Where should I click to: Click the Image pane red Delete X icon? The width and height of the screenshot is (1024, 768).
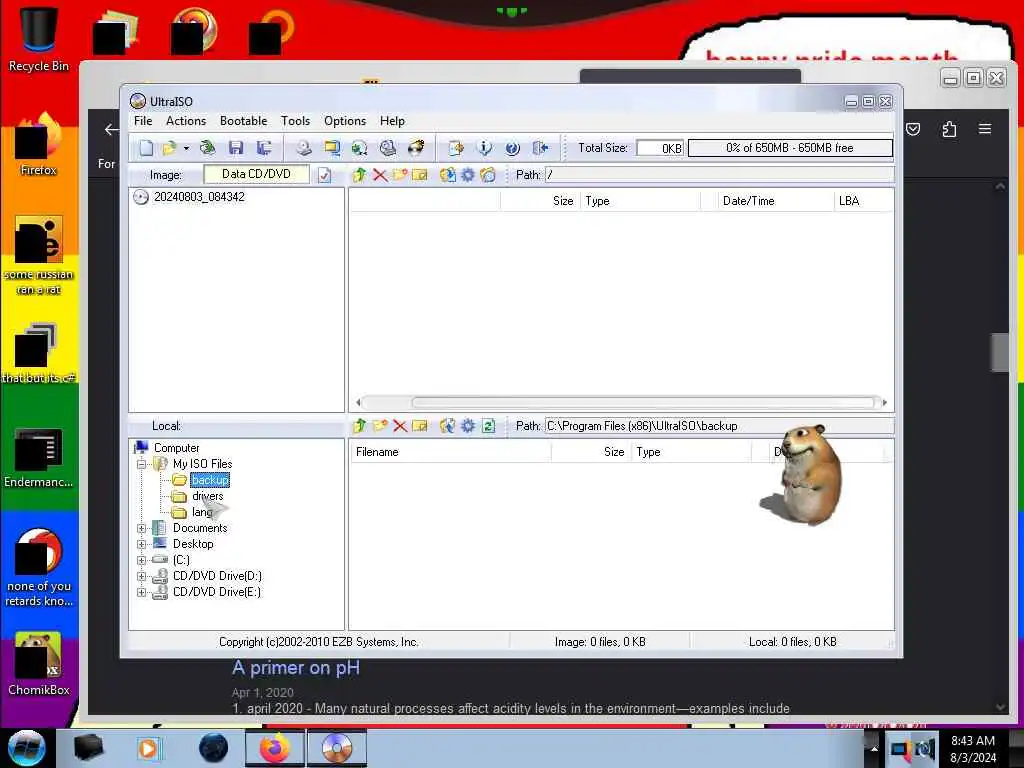379,175
